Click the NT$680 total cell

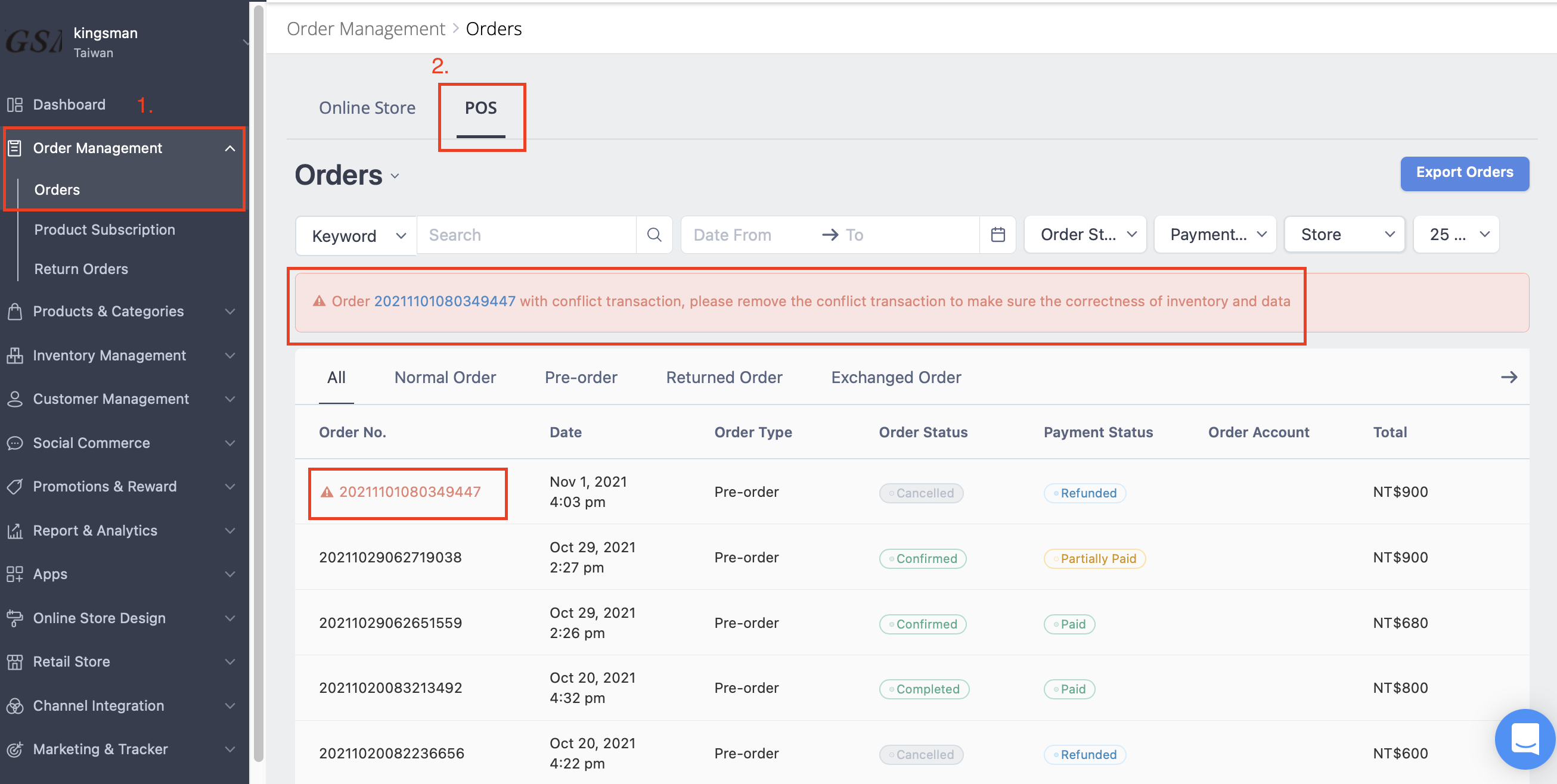click(1400, 623)
